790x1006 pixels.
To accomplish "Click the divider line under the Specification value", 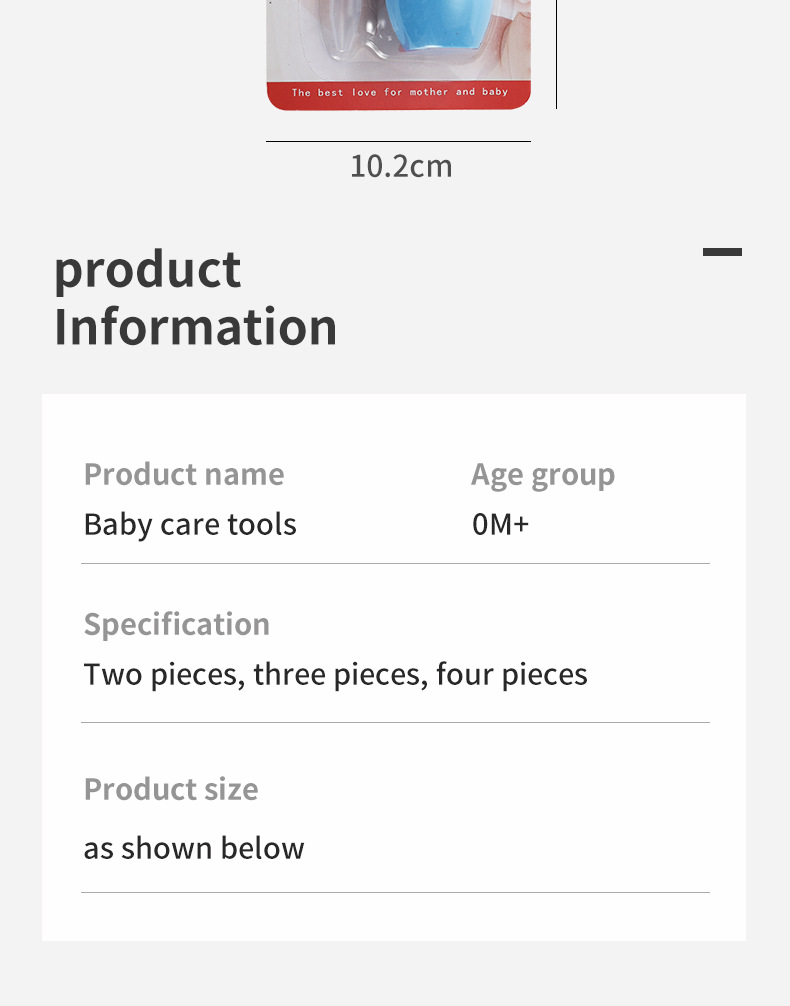I will tap(395, 722).
